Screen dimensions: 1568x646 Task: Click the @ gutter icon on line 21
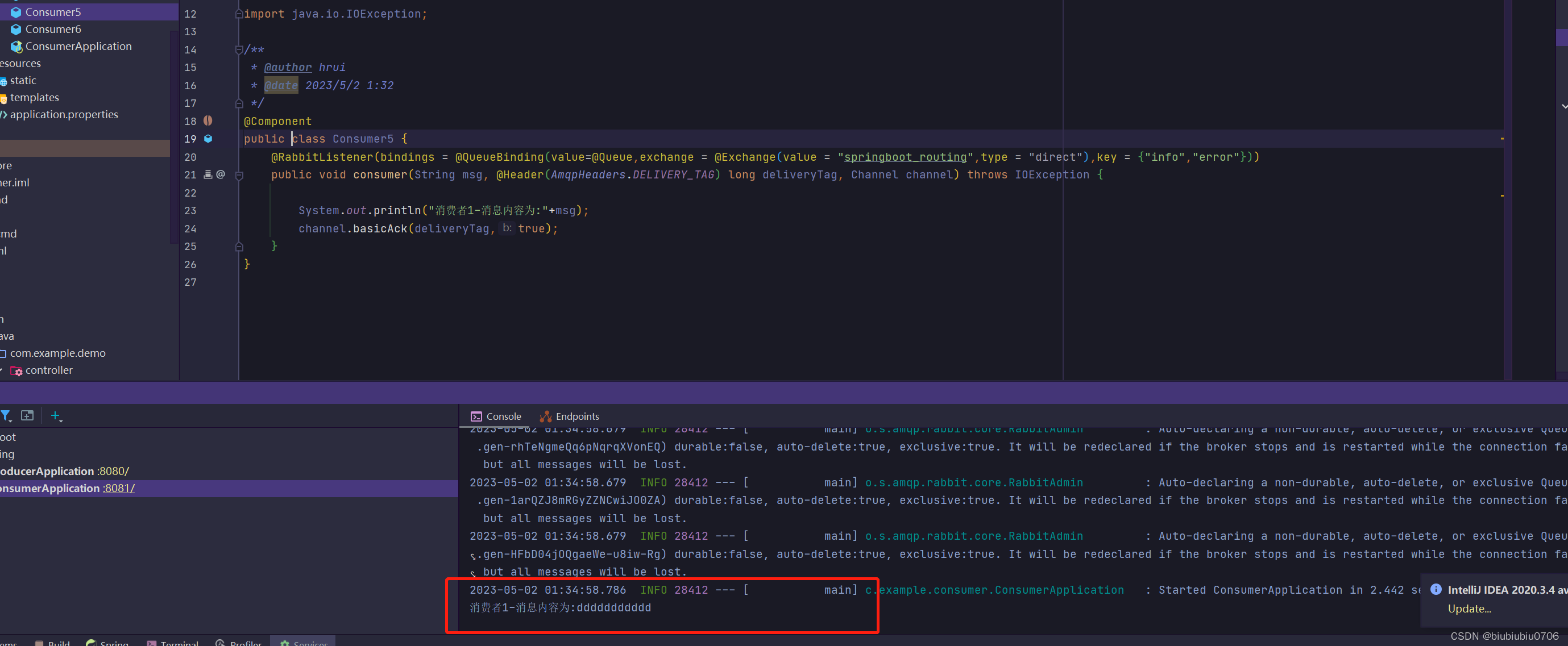221,174
